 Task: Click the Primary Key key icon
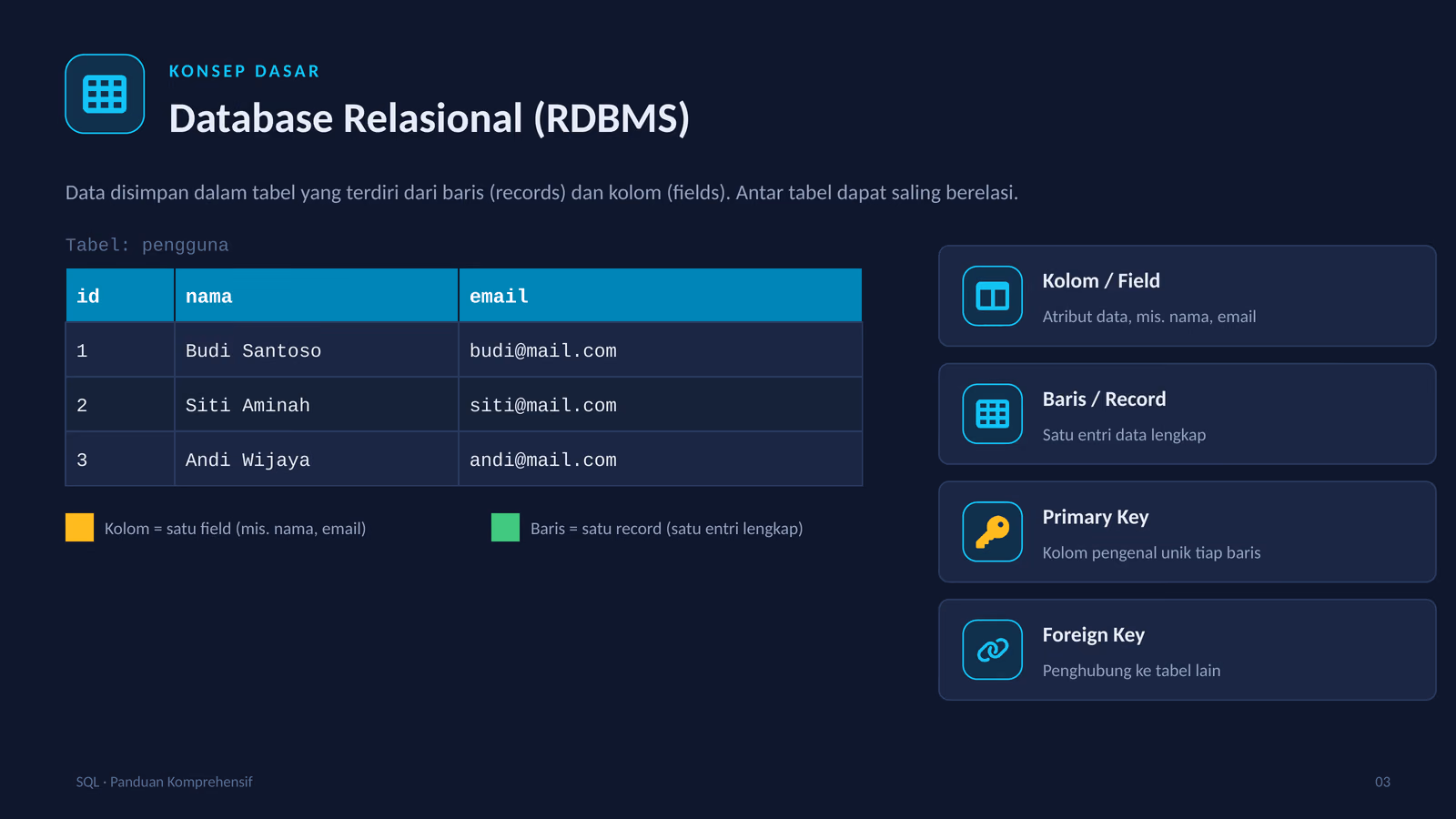(x=993, y=531)
